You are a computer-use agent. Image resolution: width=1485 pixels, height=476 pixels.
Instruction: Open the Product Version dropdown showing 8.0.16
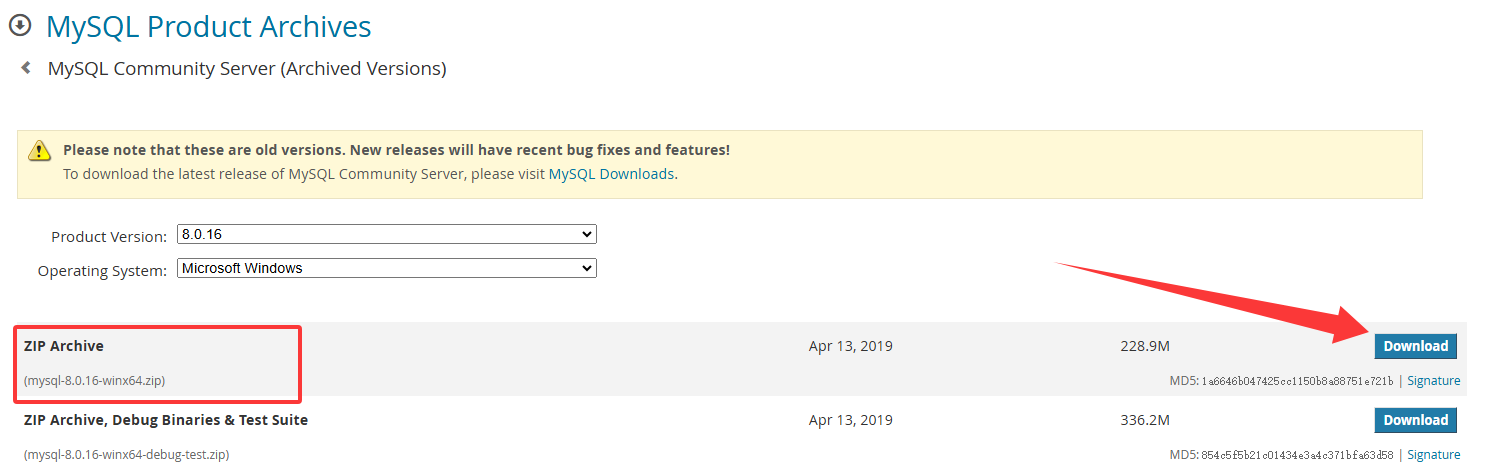(387, 234)
